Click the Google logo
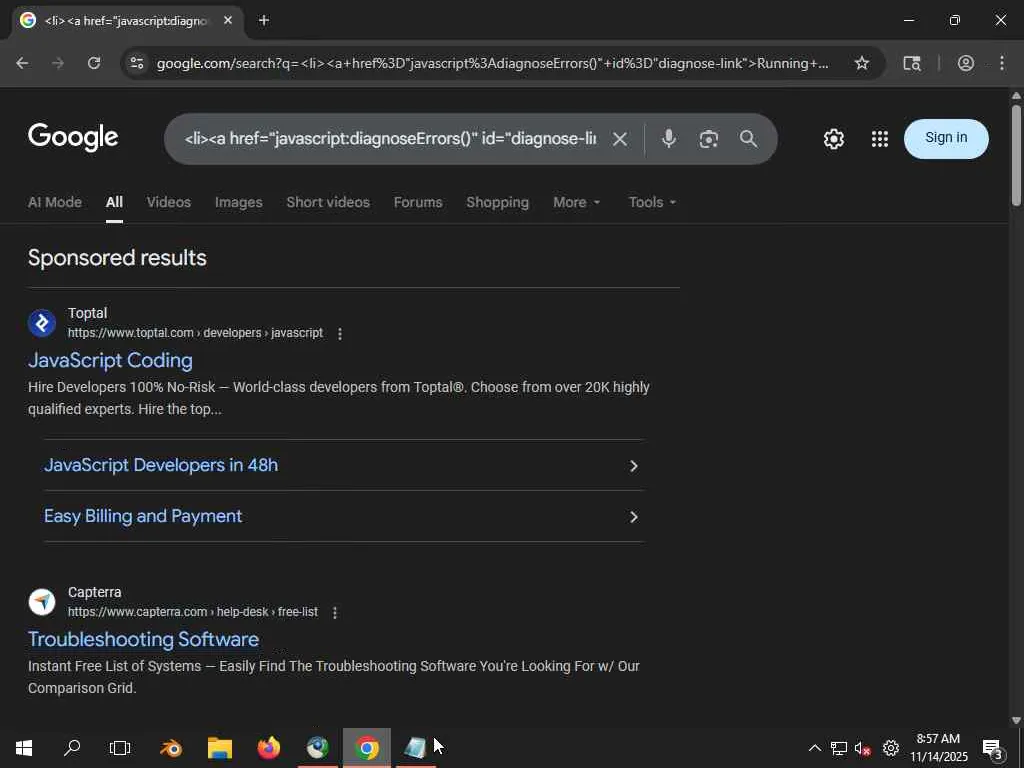 click(x=73, y=137)
